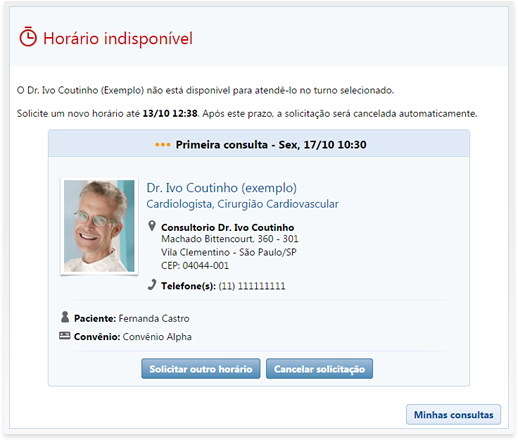Click Solicitar outro horário button

pos(201,369)
